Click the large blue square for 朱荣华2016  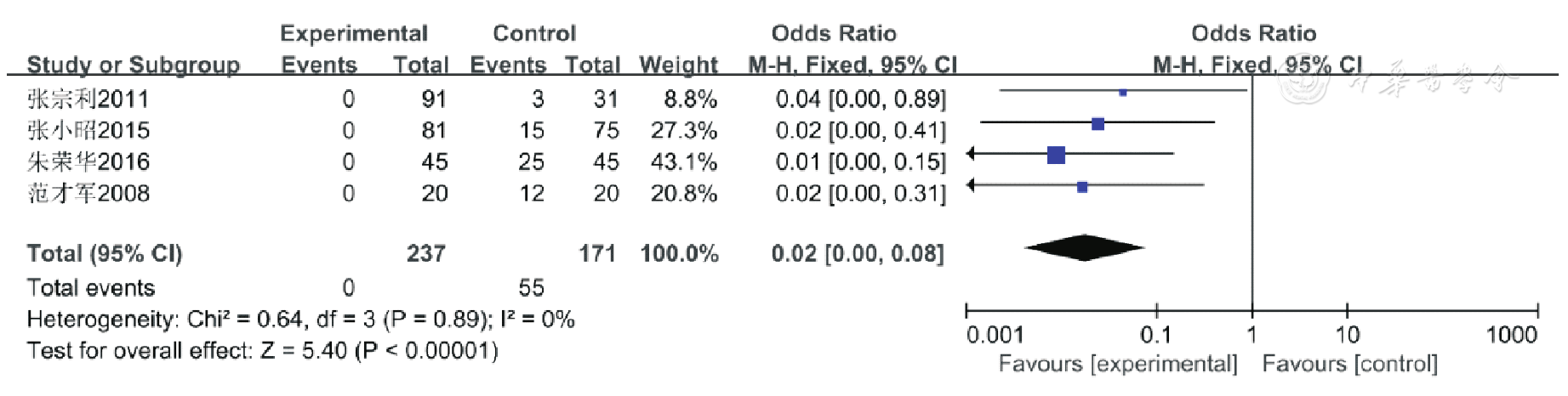[x=1056, y=155]
